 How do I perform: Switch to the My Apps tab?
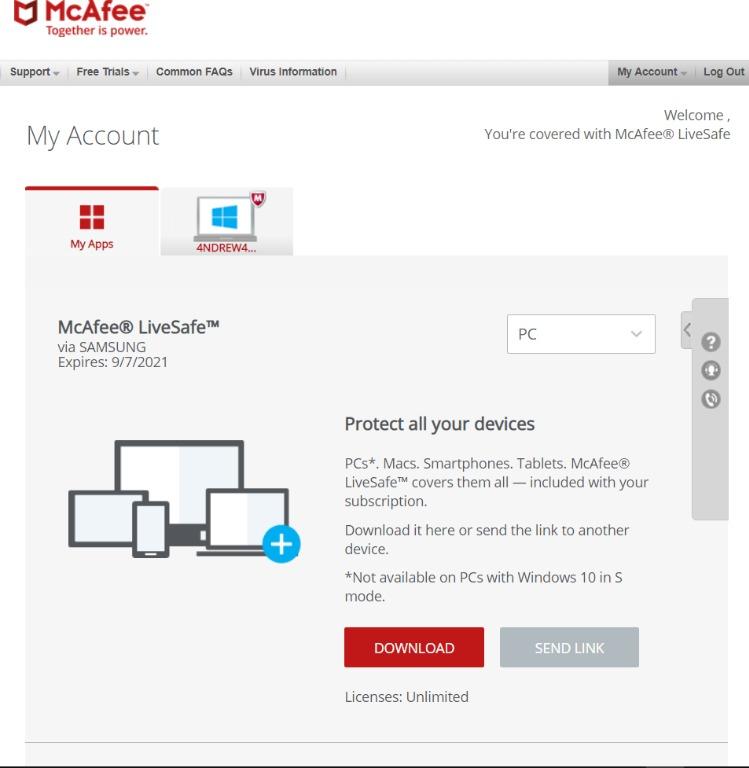92,222
